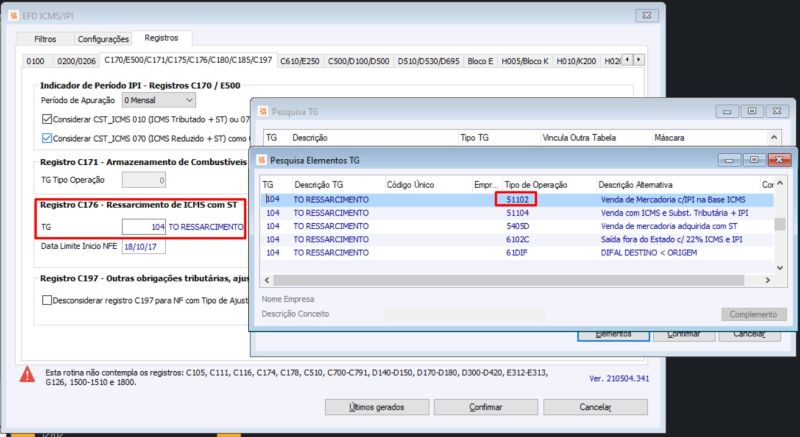This screenshot has height=437, width=800.
Task: Click the Últimos gerados button
Action: pyautogui.click(x=377, y=407)
